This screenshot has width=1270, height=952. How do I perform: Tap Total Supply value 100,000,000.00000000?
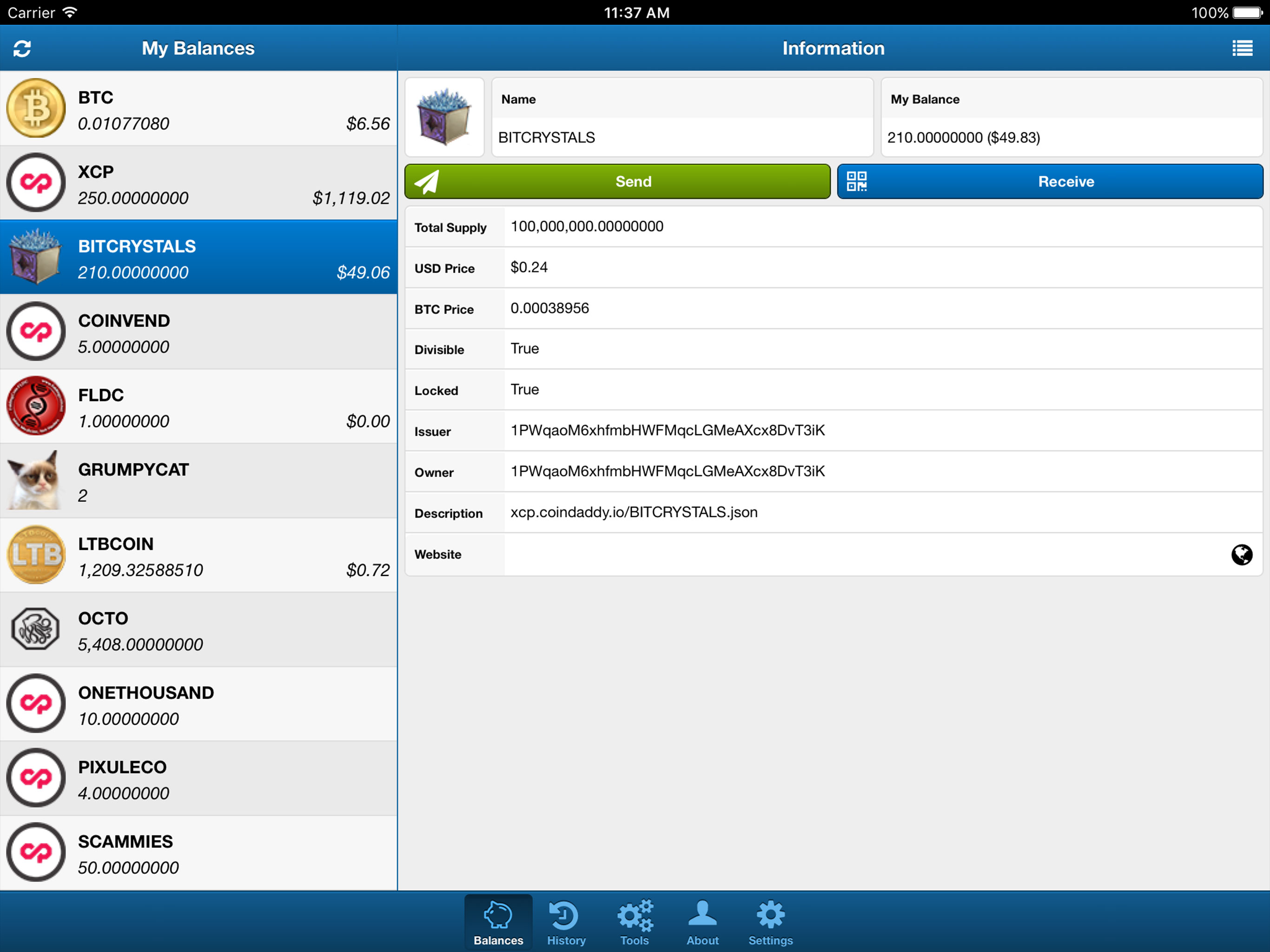(x=587, y=226)
